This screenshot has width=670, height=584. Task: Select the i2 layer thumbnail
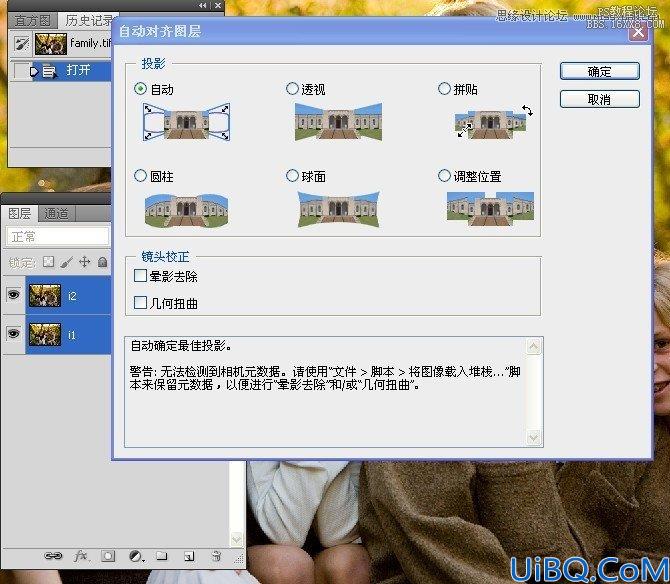click(45, 295)
